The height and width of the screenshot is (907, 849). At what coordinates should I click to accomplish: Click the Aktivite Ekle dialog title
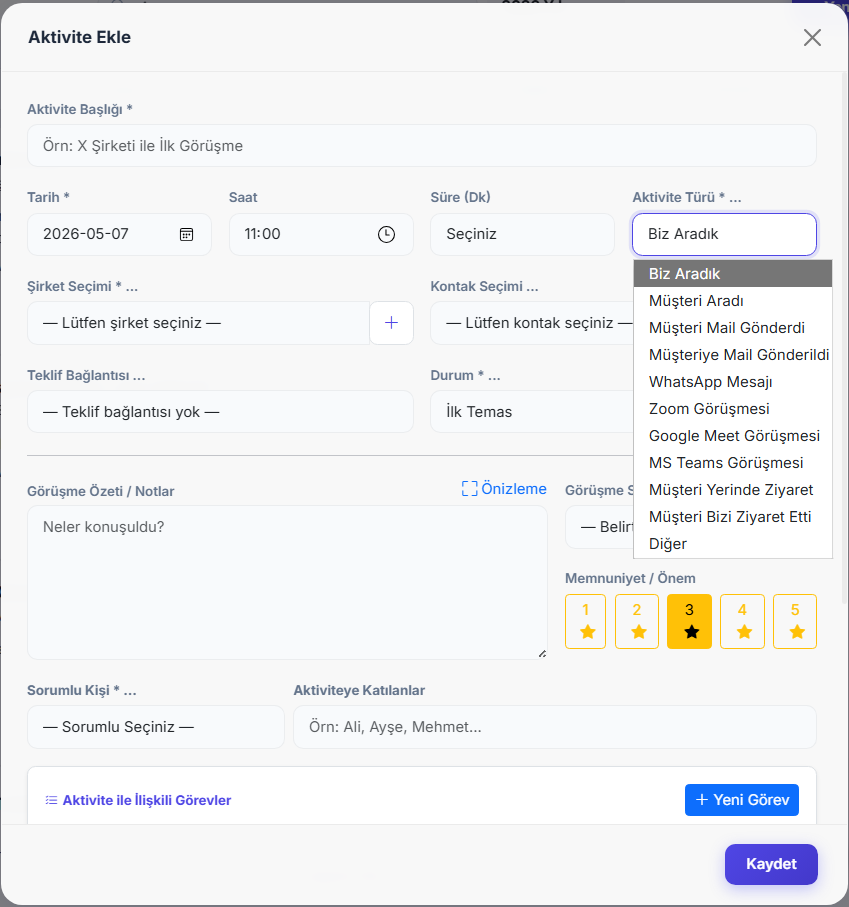point(80,37)
